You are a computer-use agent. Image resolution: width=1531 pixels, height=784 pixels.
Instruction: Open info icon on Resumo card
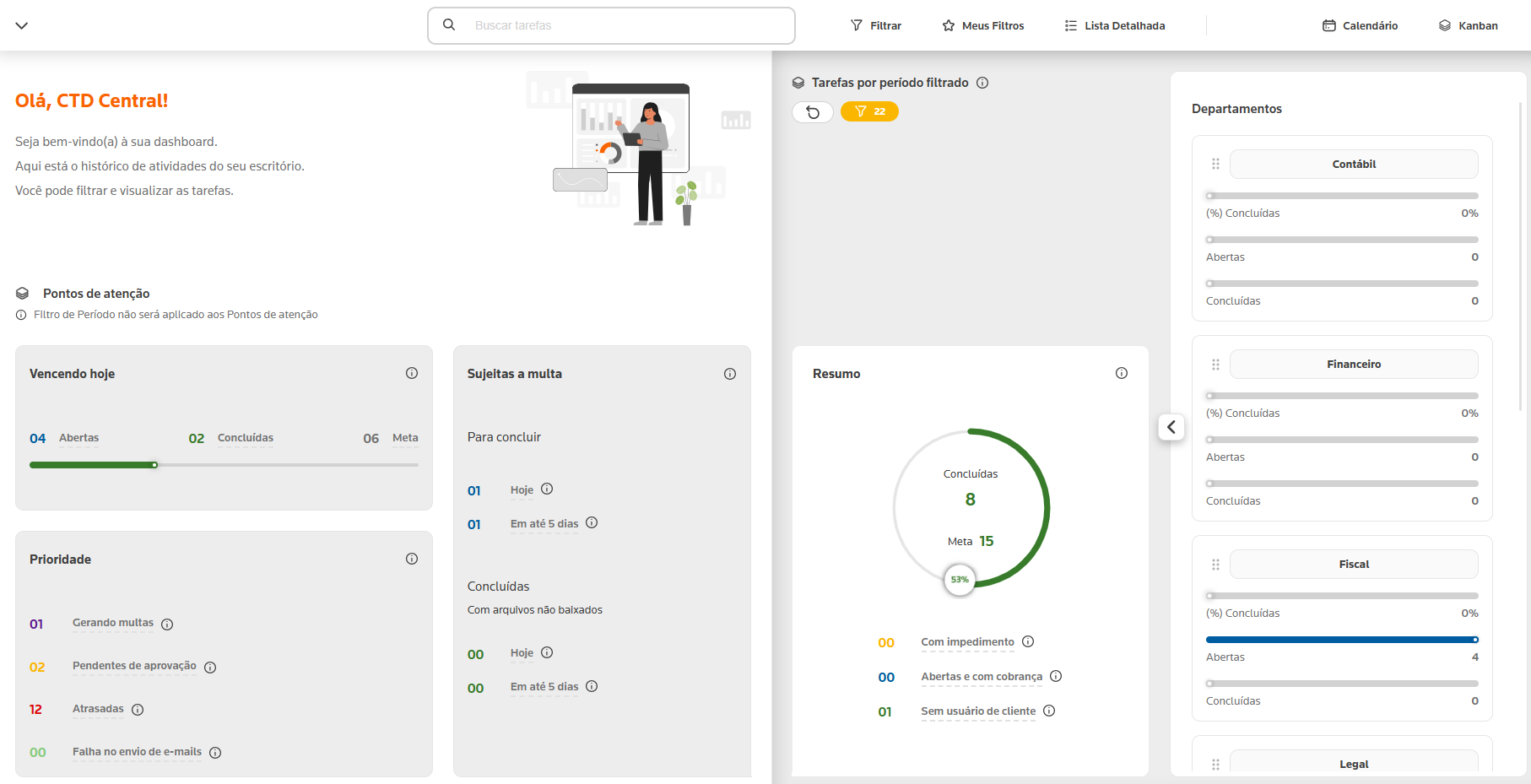pos(1122,373)
